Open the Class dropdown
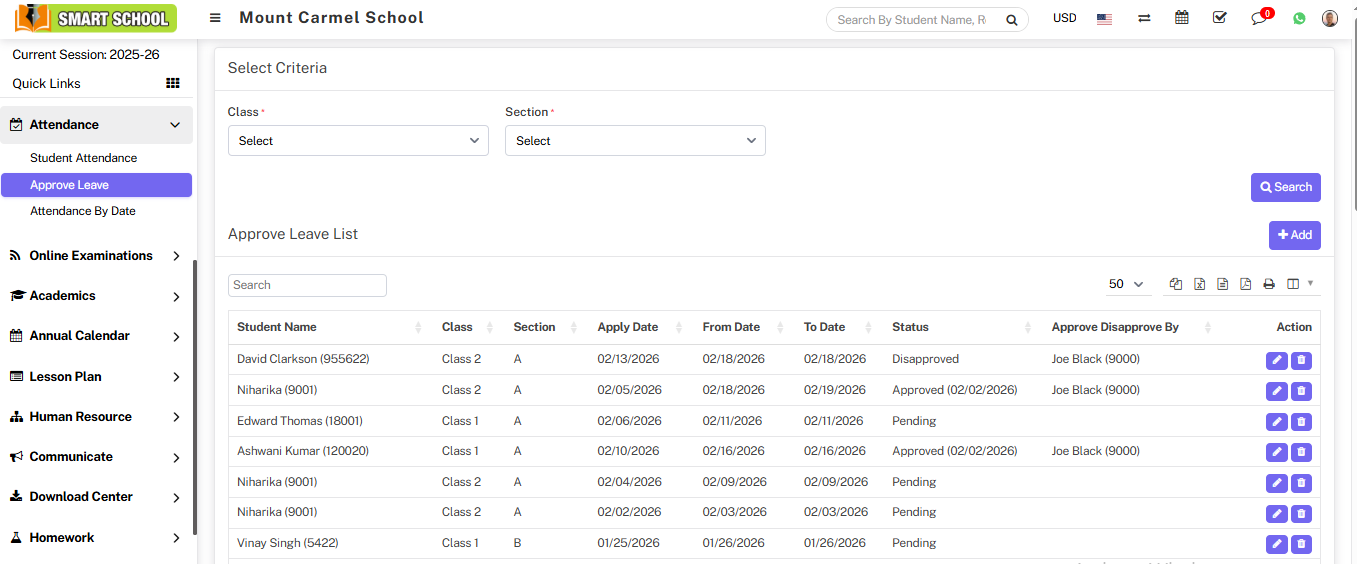Viewport: 1357px width, 564px height. coord(358,141)
